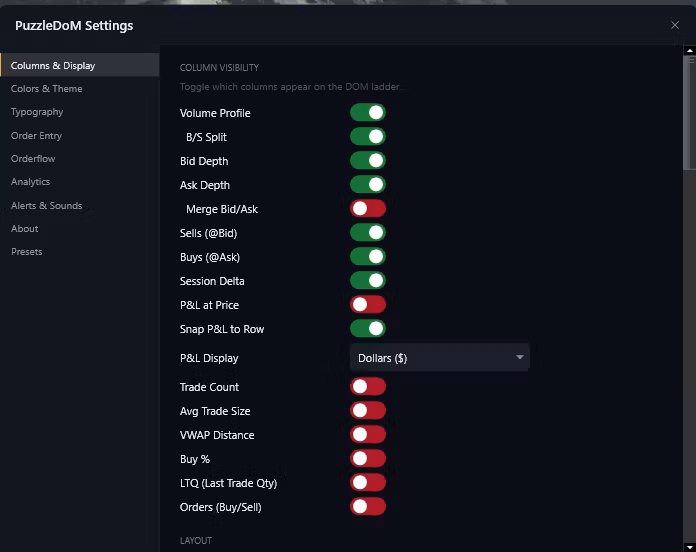The image size is (696, 552).
Task: Turn on LTQ (Last Trade Qty) toggle
Action: (368, 482)
